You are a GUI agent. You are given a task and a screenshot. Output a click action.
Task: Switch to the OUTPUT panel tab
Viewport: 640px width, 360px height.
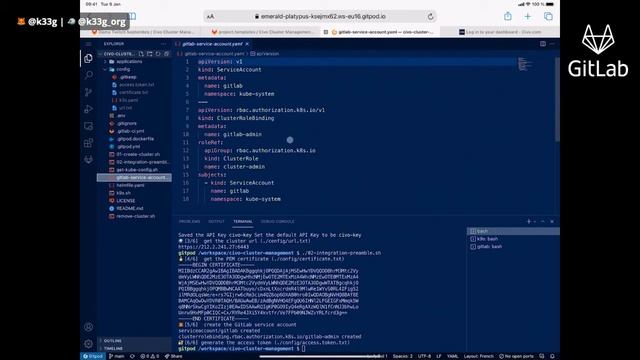pos(216,221)
